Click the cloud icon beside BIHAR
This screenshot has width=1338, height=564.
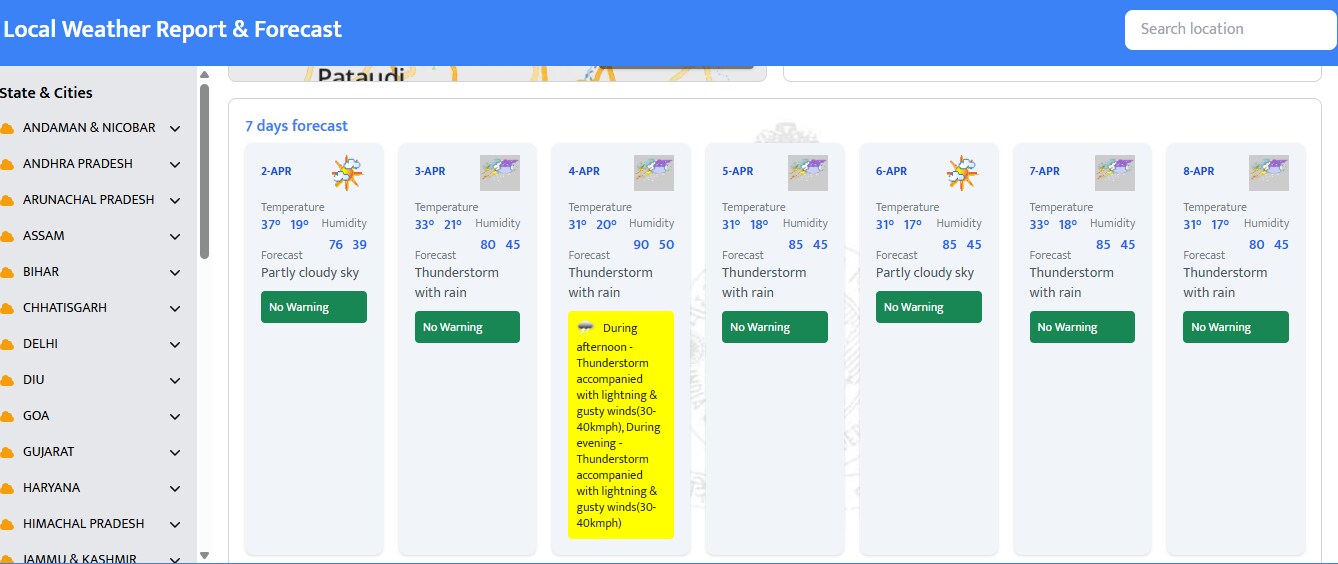click(x=7, y=273)
